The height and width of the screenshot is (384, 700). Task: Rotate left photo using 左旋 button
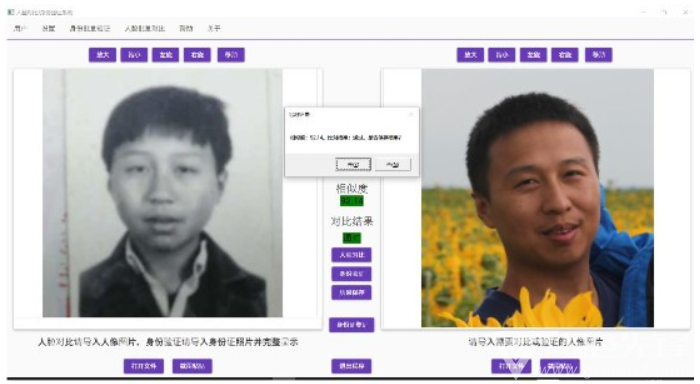click(x=166, y=55)
